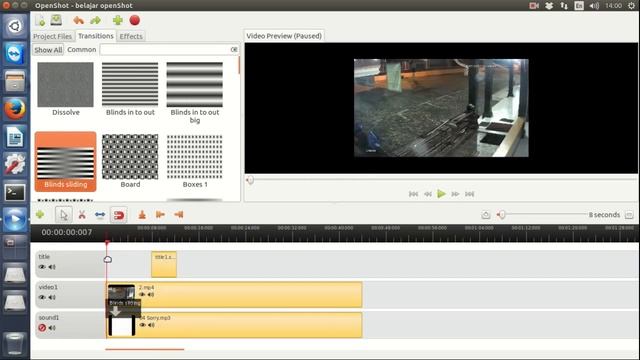The height and width of the screenshot is (360, 640).
Task: Select the Blinds sliding transition
Action: click(x=66, y=161)
